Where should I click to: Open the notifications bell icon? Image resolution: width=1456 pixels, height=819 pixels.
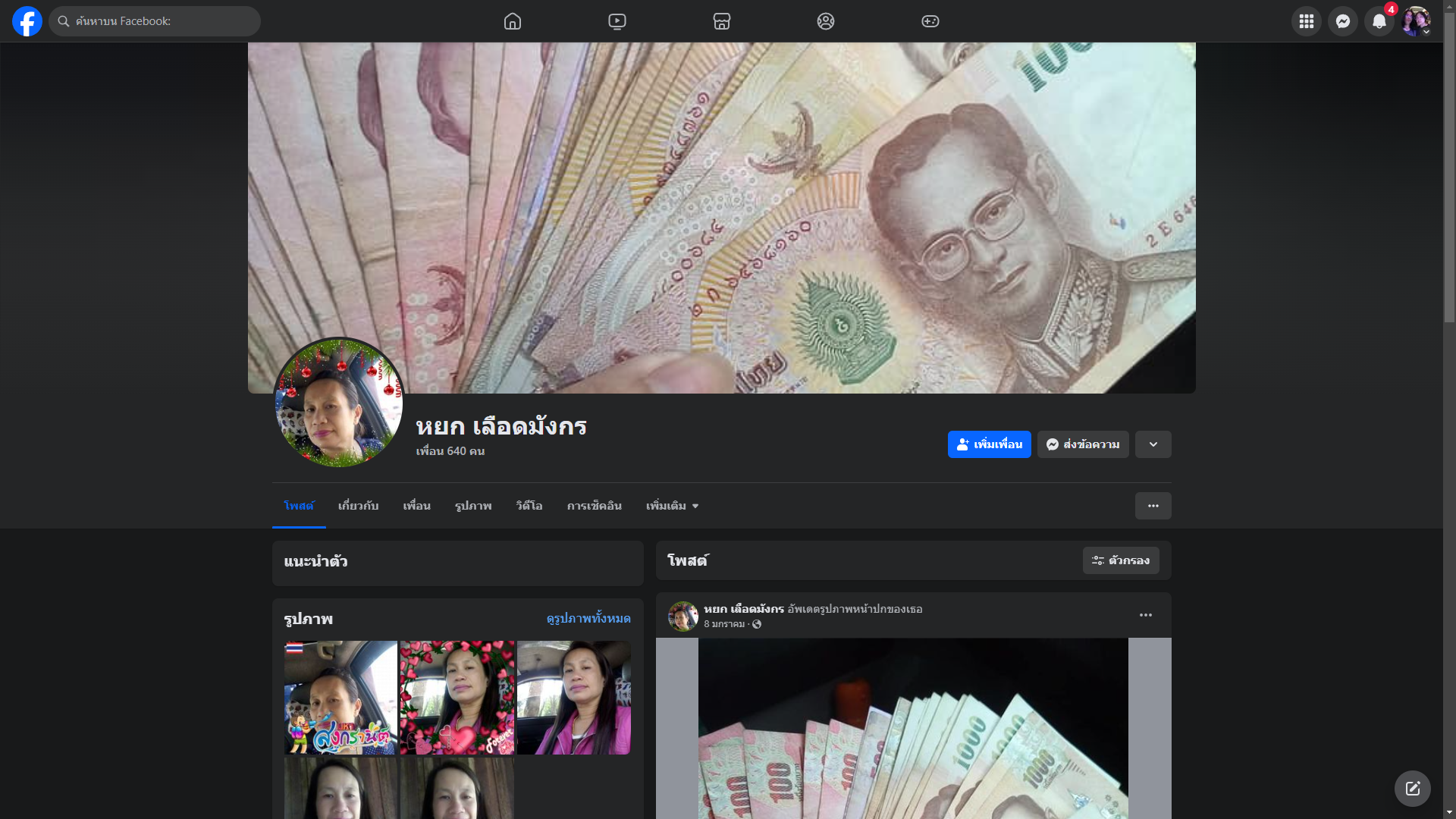[1379, 21]
